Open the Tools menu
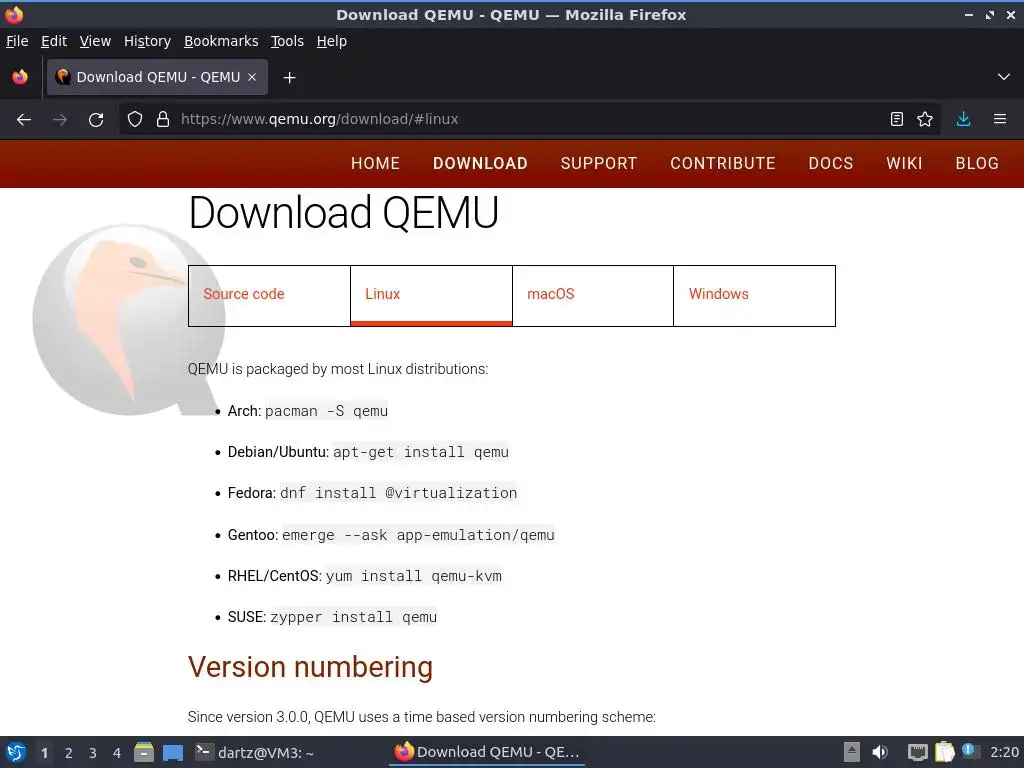1024x768 pixels. 287,41
